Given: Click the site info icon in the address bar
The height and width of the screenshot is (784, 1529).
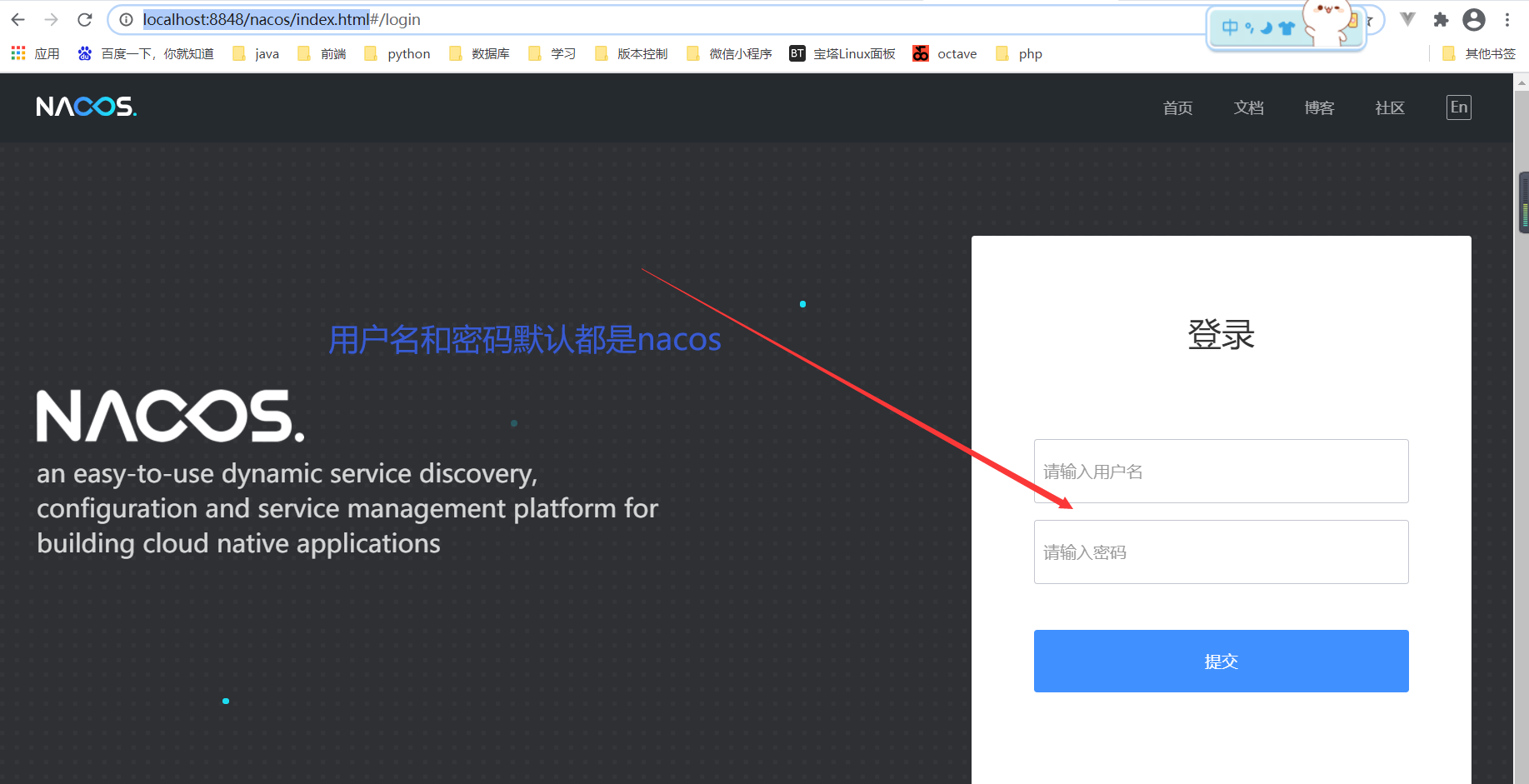Looking at the screenshot, I should (x=126, y=19).
